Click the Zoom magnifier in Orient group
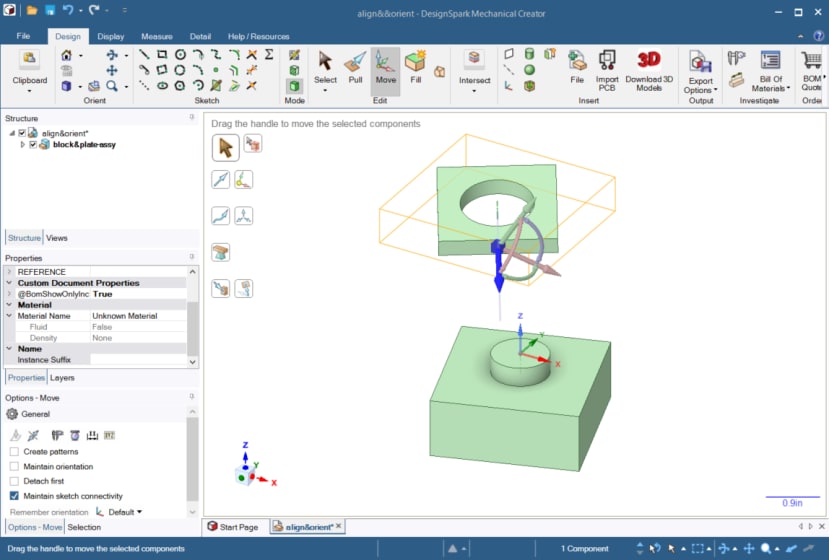 pyautogui.click(x=112, y=86)
